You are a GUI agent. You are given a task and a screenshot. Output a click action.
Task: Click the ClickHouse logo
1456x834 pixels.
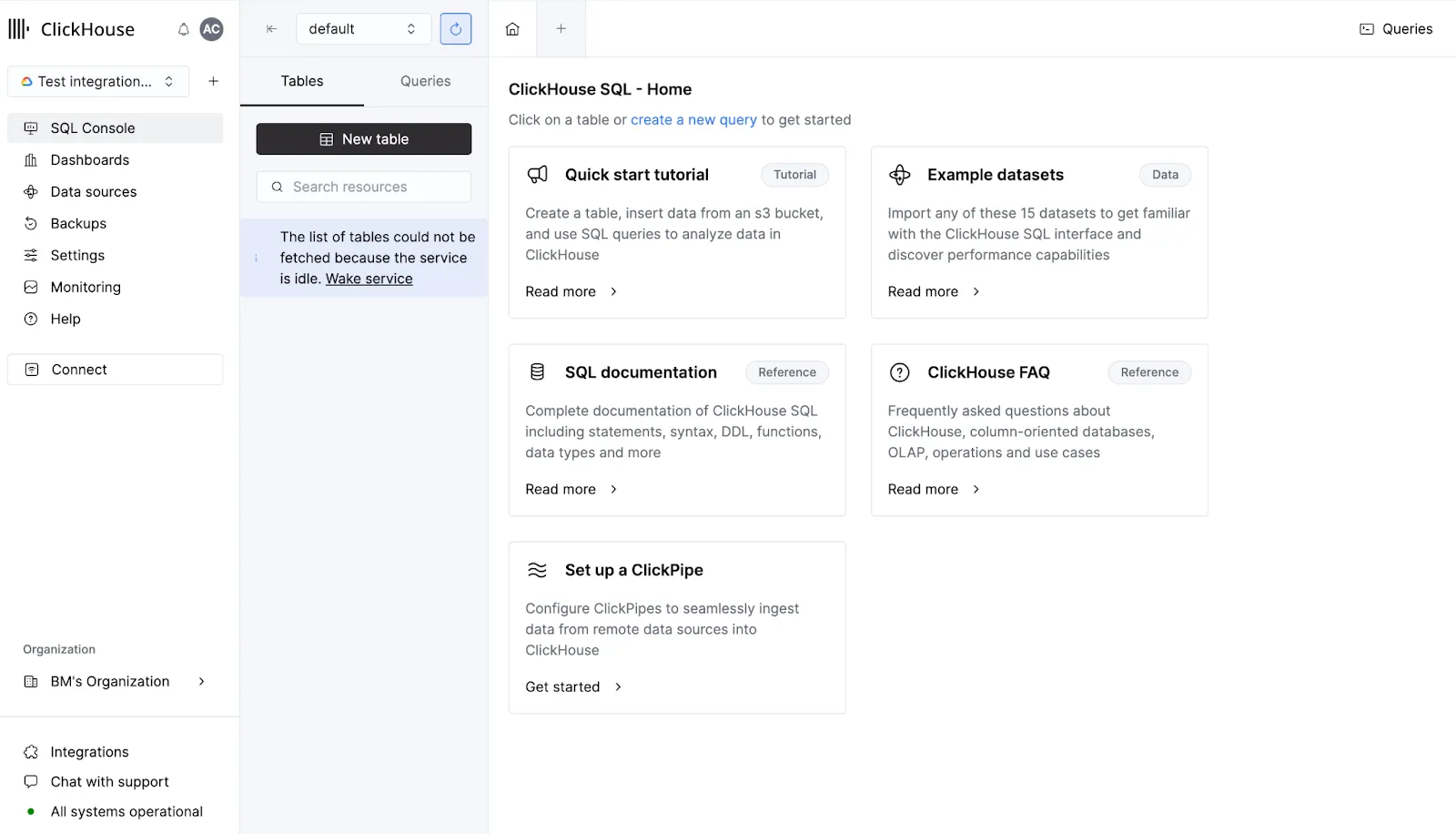coord(71,29)
